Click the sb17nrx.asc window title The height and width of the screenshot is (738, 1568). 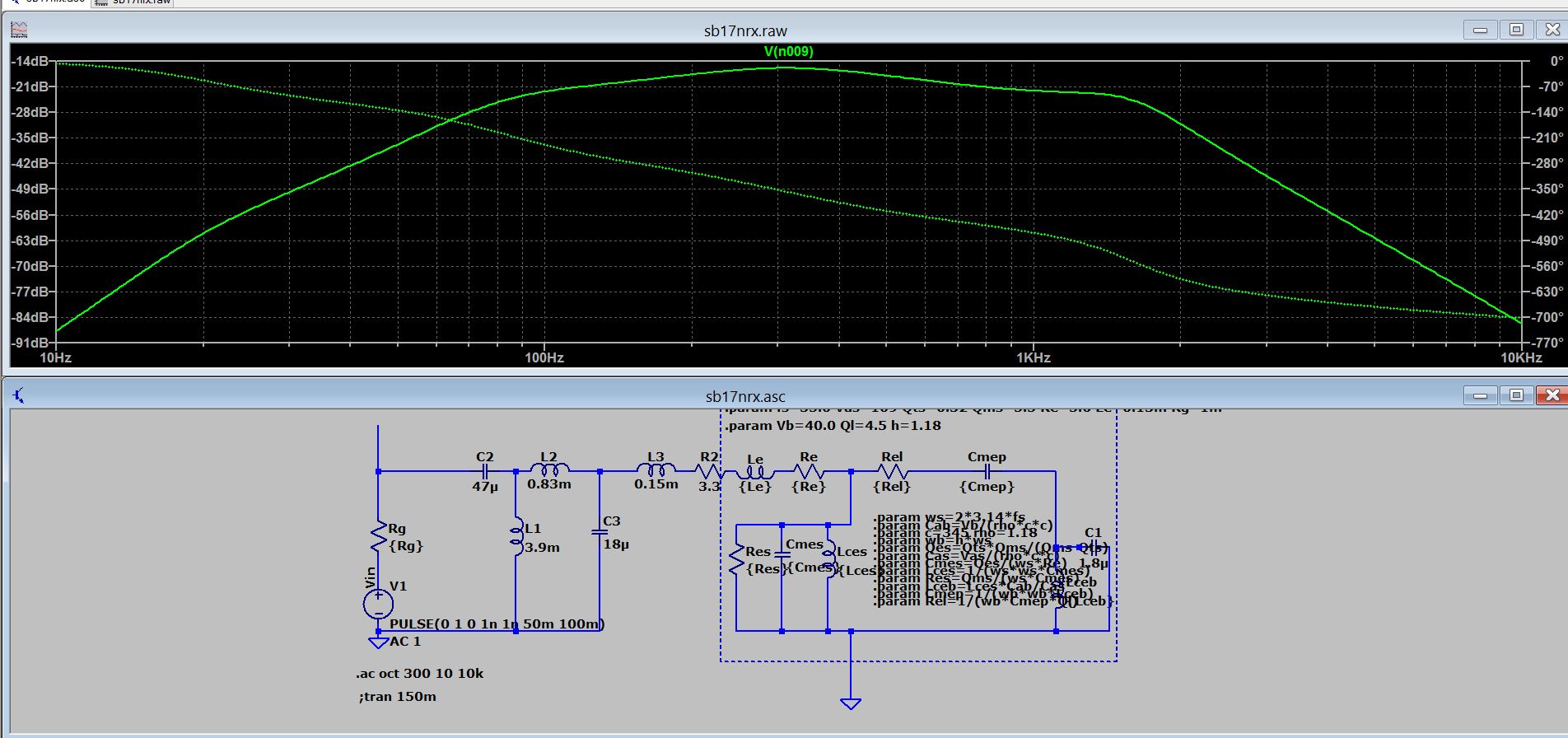click(x=745, y=397)
